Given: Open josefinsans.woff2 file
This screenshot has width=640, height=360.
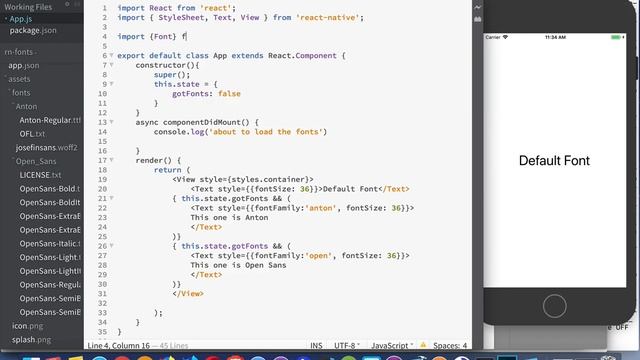Looking at the screenshot, I should click(47, 147).
